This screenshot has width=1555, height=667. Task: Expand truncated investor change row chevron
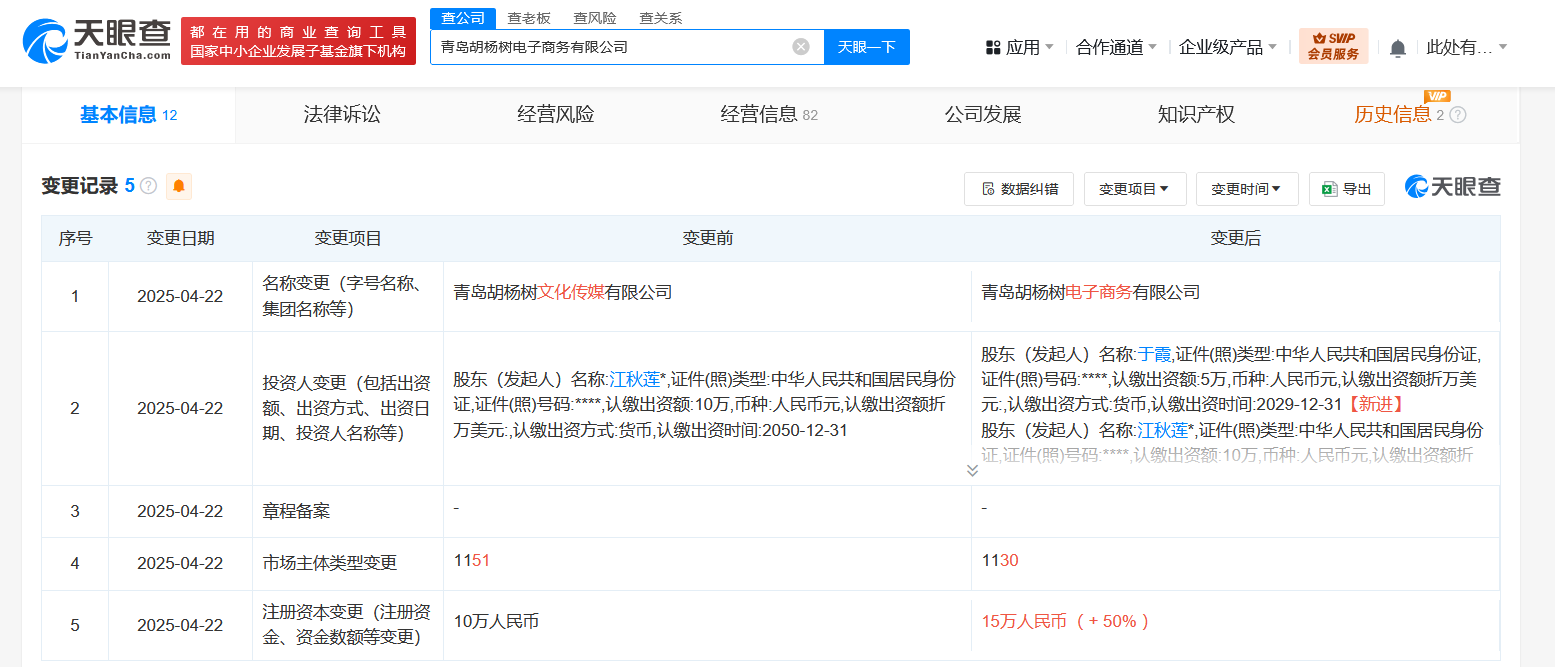tap(972, 470)
